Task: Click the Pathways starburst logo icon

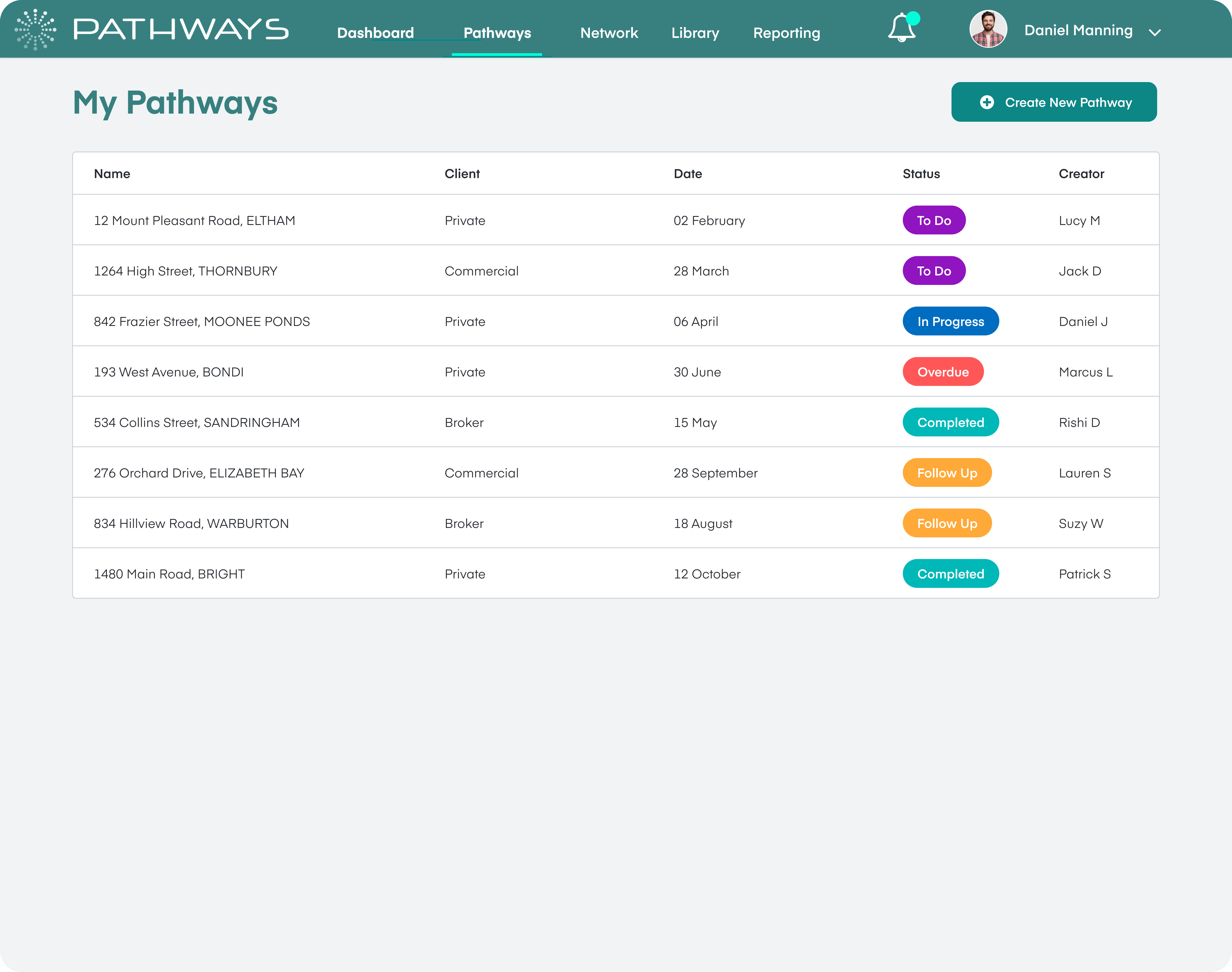Action: (35, 30)
